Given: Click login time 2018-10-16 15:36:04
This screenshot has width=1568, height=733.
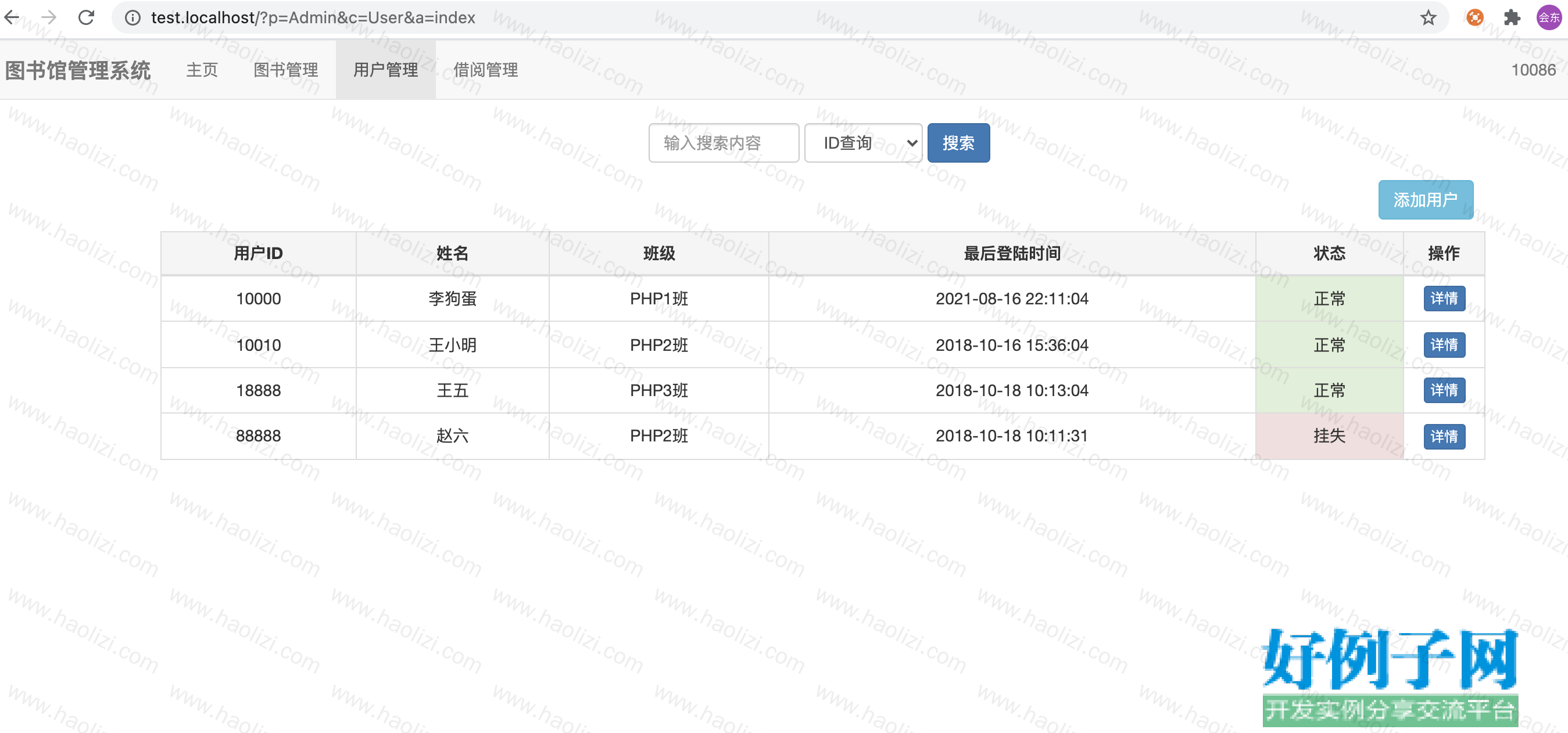Looking at the screenshot, I should click(x=1012, y=345).
